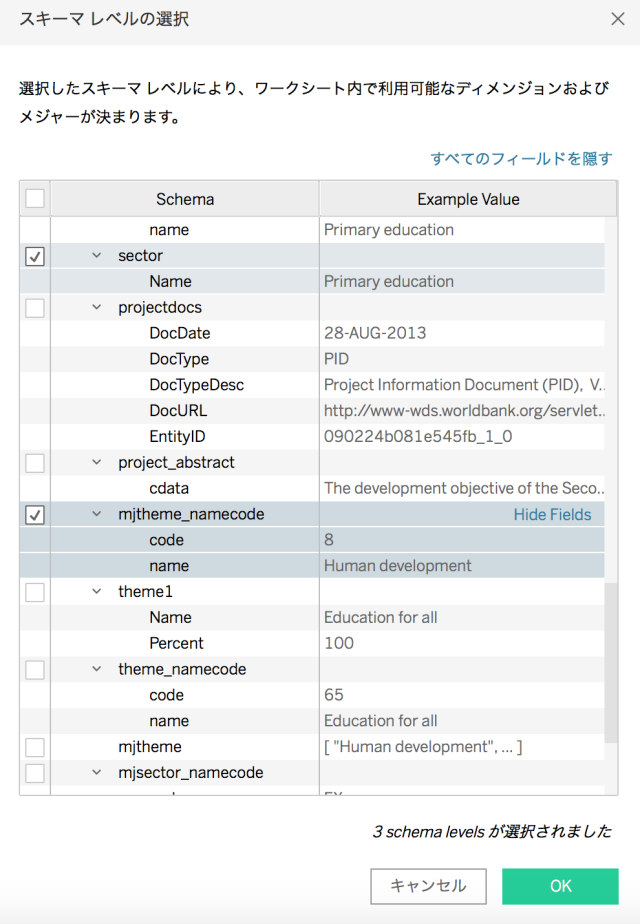Viewport: 640px width, 924px height.
Task: Check the theme1 schema checkbox
Action: click(x=35, y=592)
